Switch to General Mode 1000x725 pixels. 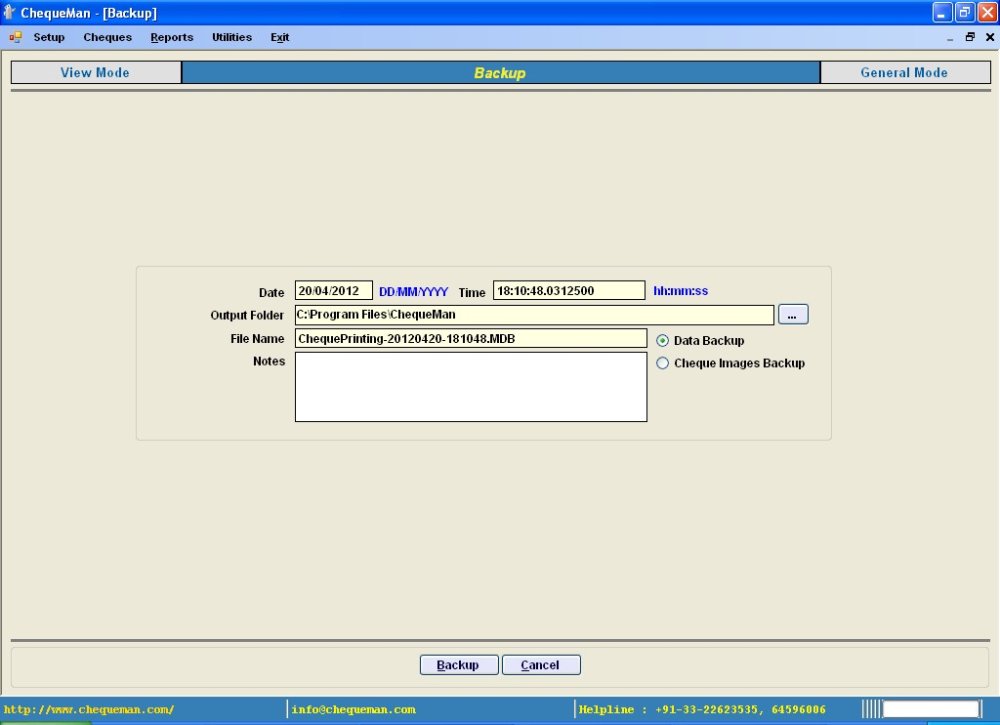(904, 73)
